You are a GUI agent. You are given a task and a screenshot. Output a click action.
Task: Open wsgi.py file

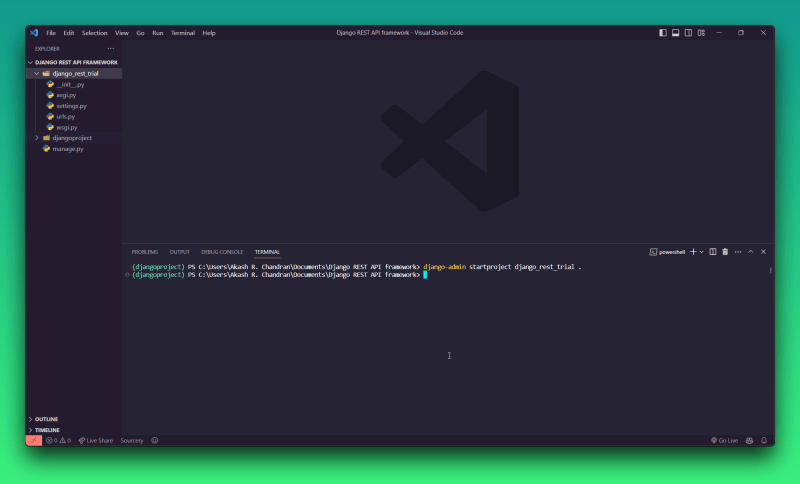(67, 127)
